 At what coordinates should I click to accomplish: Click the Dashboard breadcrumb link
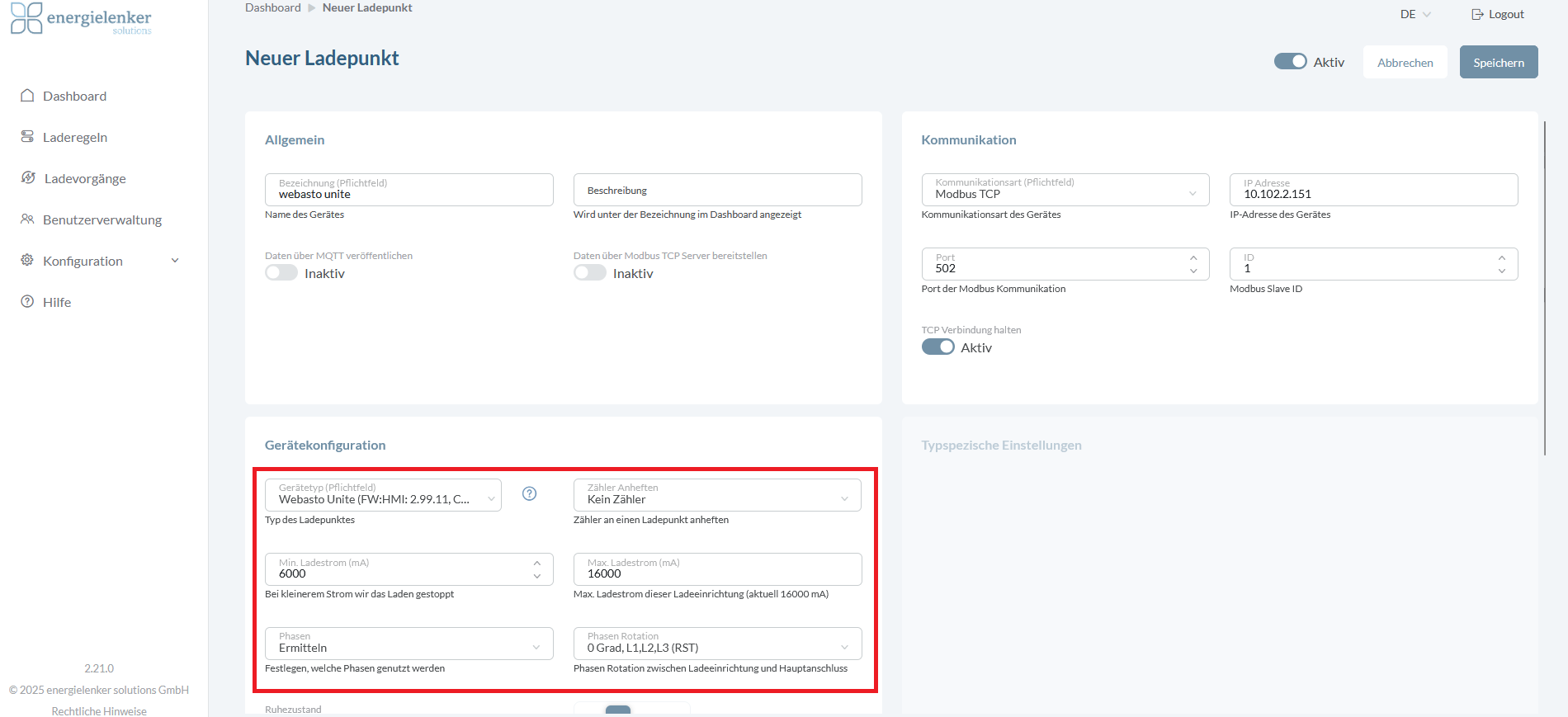tap(273, 7)
